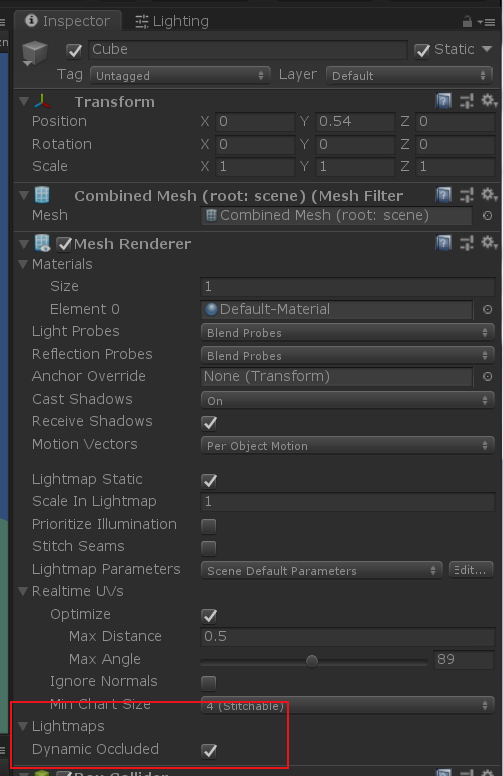Click the Edit... button for Lightmap Parameters
The height and width of the screenshot is (776, 503).
click(471, 570)
